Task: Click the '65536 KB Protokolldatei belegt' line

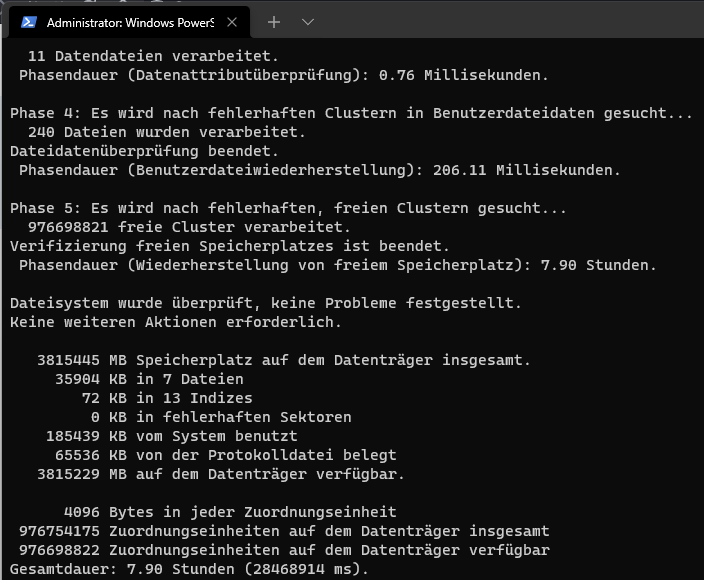Action: [x=225, y=455]
